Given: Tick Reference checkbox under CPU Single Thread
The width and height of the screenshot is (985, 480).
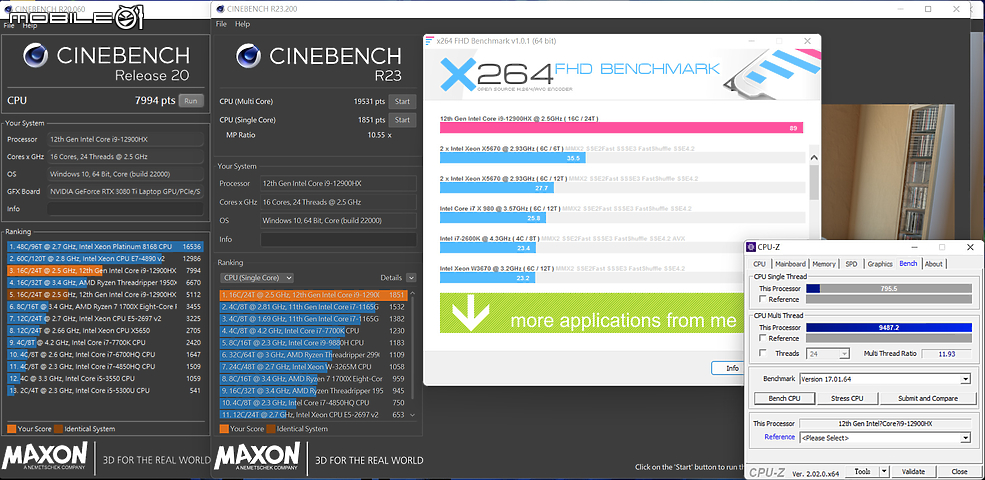Looking at the screenshot, I should point(762,299).
